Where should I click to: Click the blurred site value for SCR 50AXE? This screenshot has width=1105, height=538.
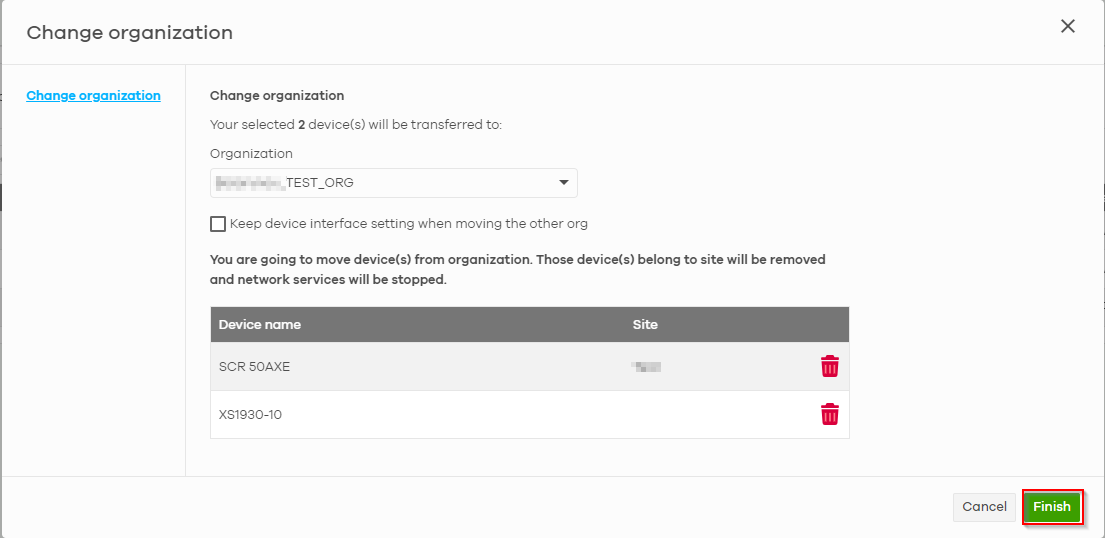click(x=647, y=367)
